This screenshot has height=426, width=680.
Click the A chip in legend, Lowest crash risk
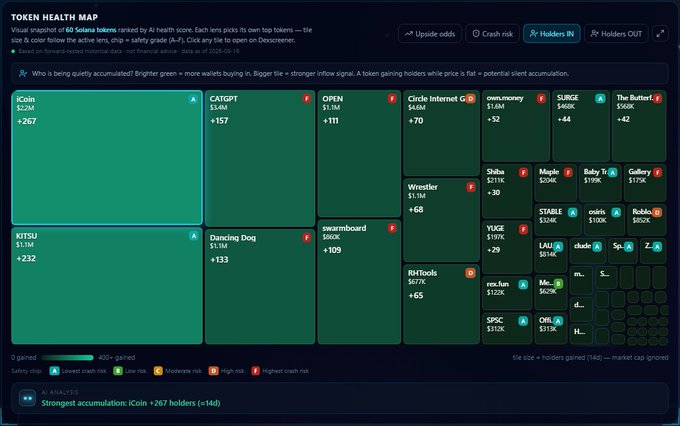(x=54, y=371)
